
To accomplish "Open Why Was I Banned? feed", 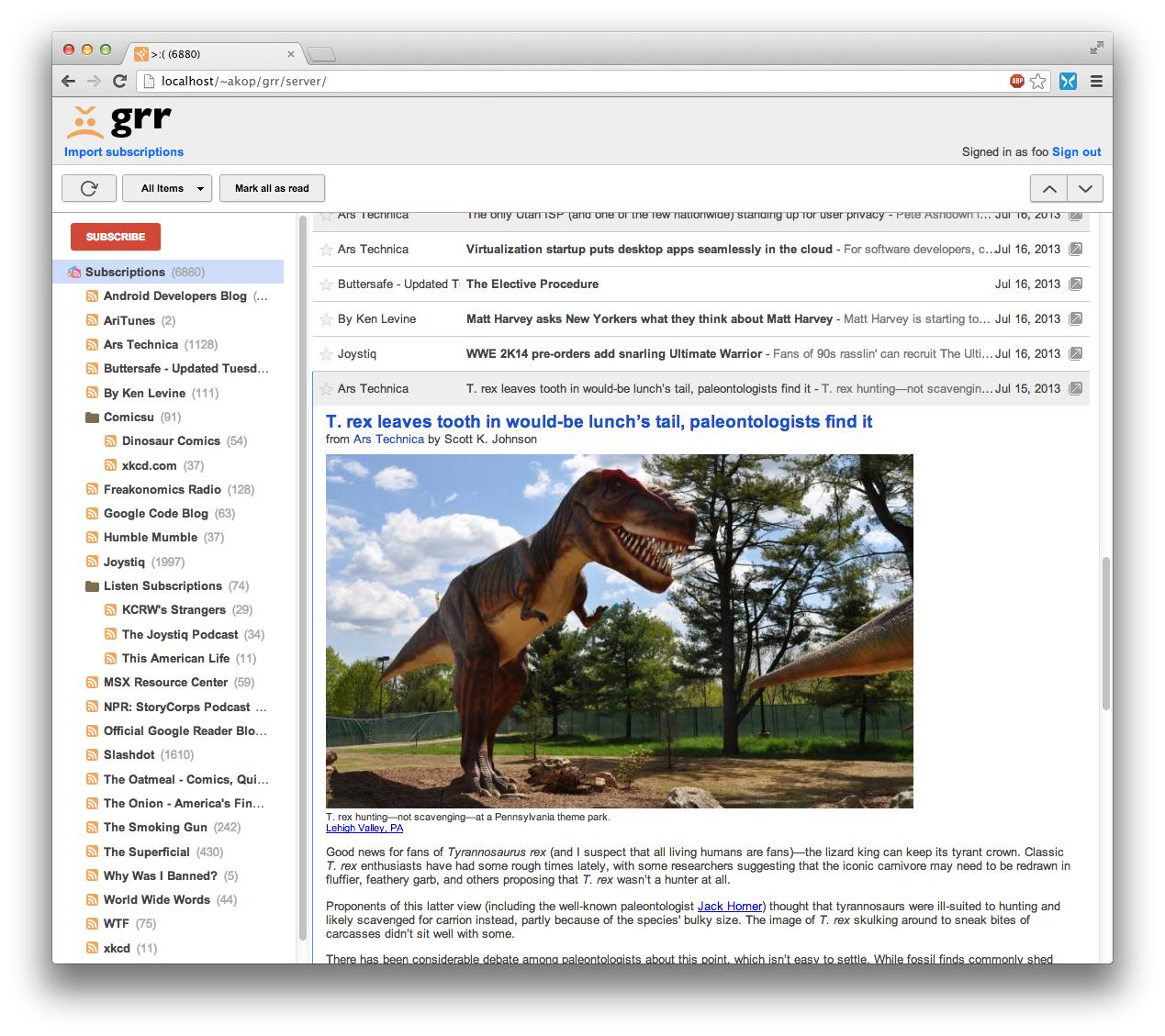I will 161,875.
